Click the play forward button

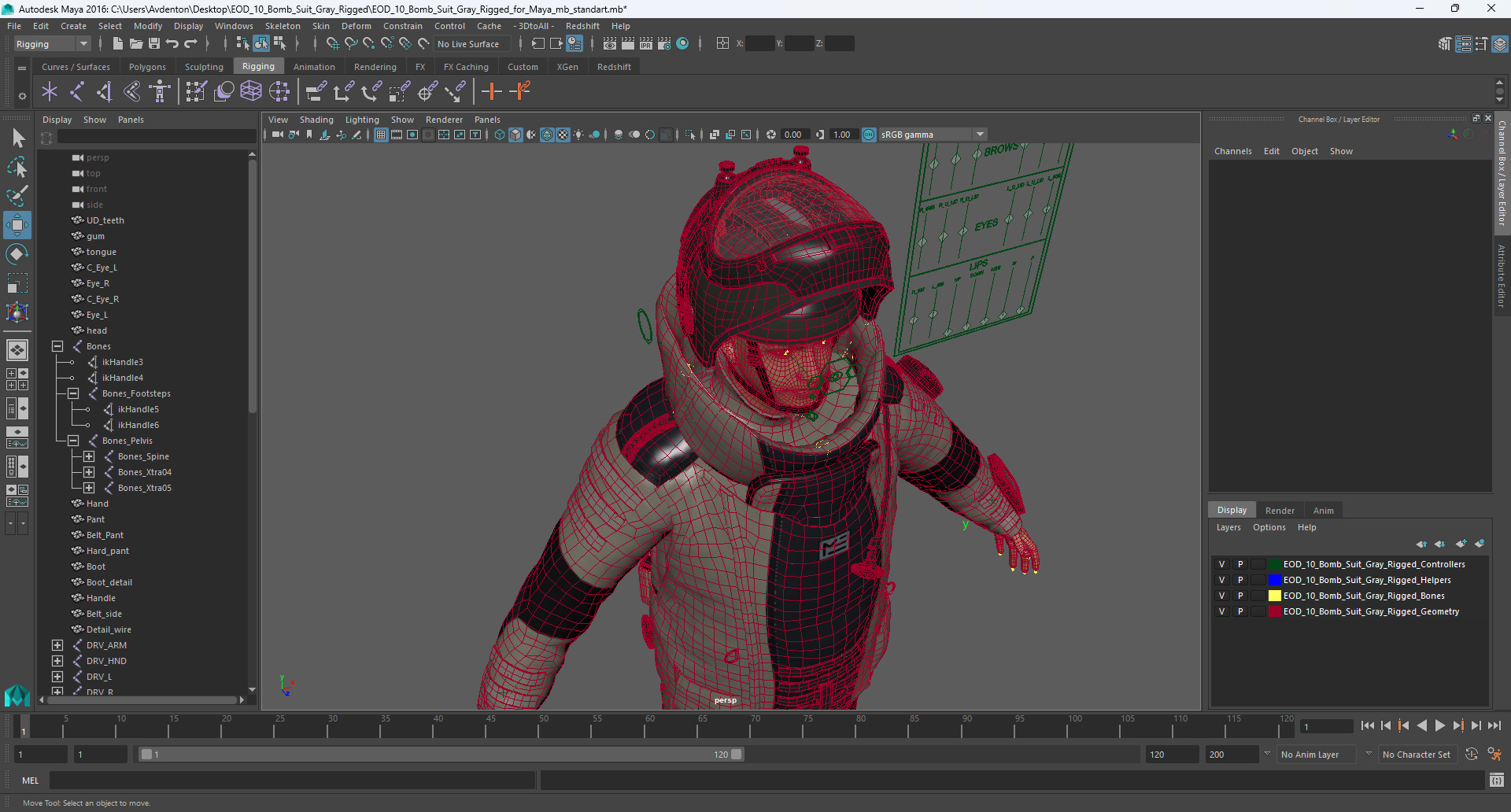[1439, 725]
